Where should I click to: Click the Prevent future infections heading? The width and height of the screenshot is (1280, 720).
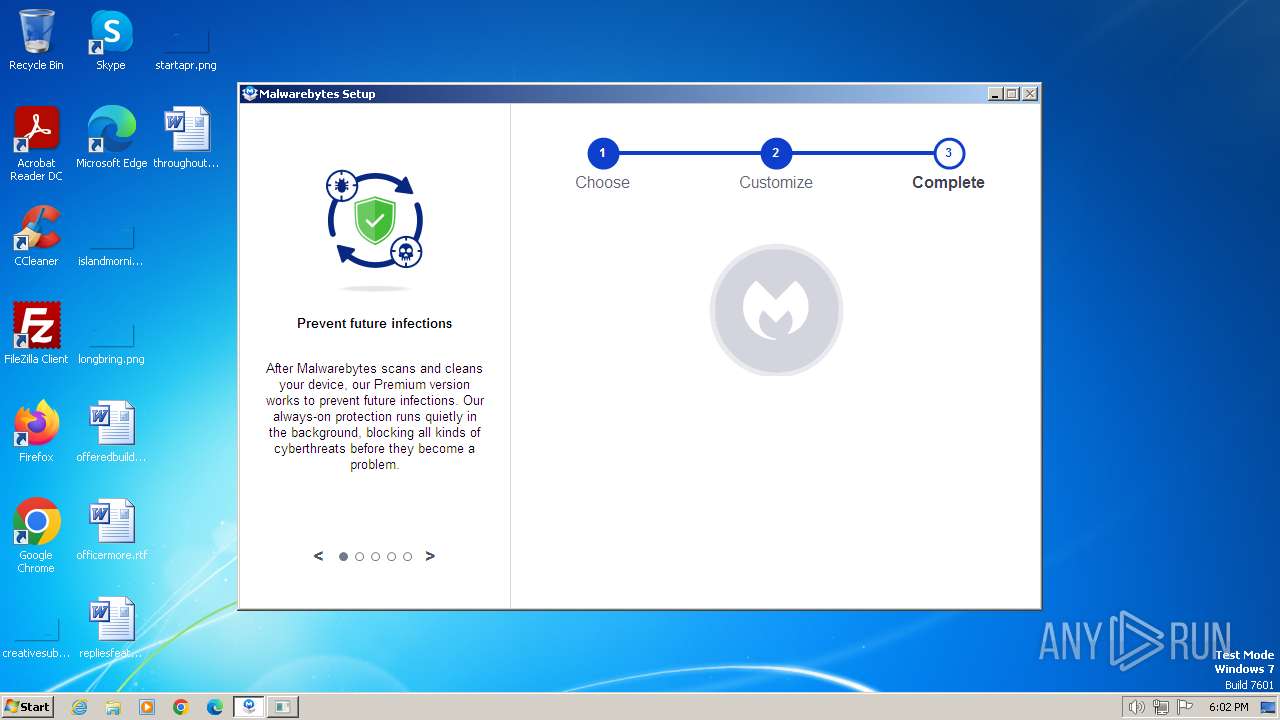[375, 323]
